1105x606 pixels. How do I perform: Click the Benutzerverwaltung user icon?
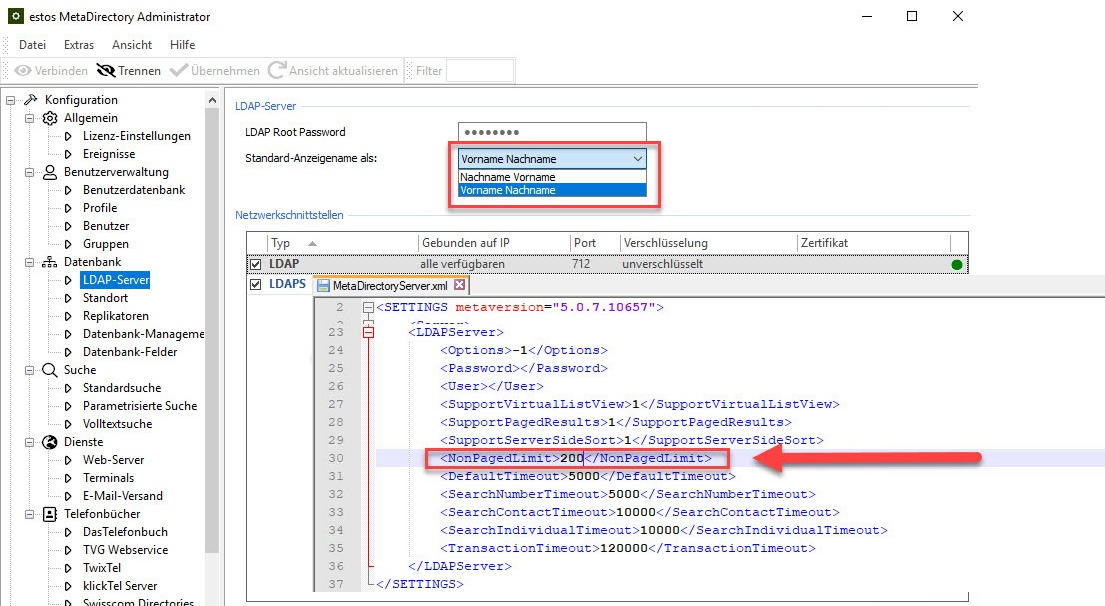(x=50, y=172)
